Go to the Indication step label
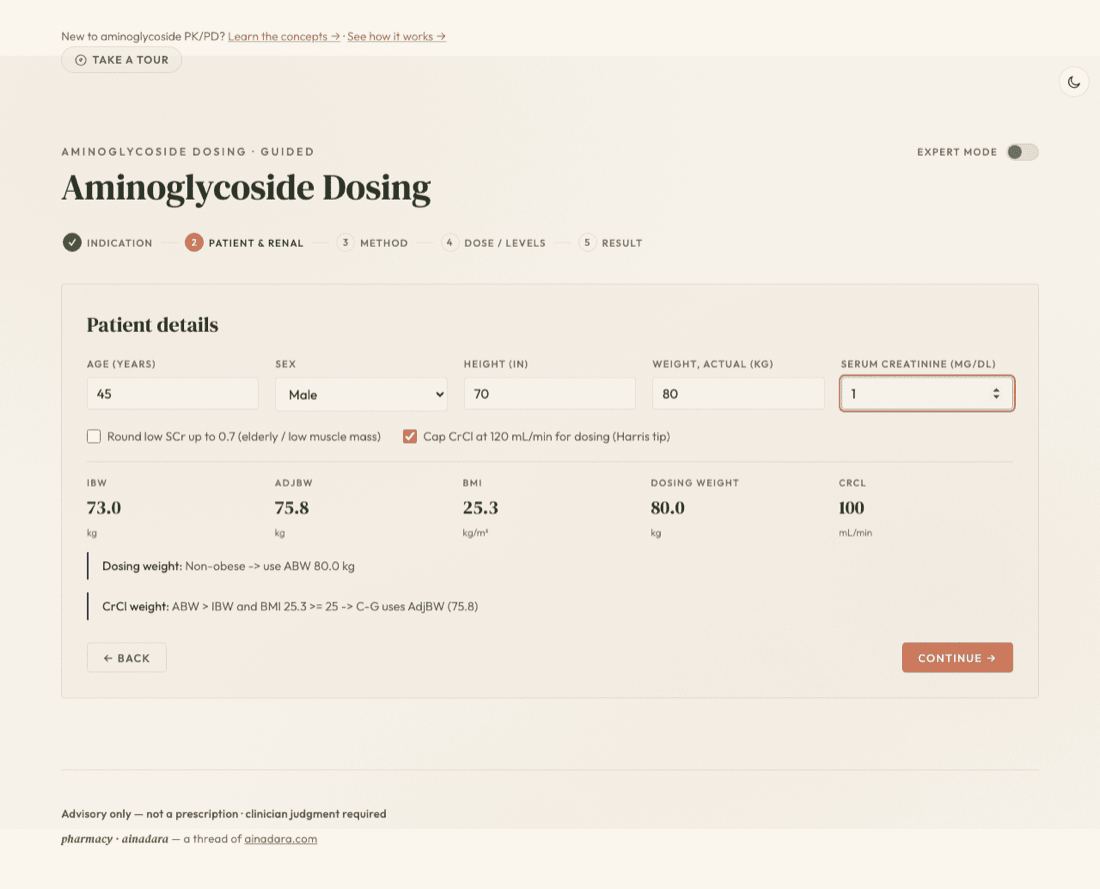The width and height of the screenshot is (1100, 889). (119, 243)
